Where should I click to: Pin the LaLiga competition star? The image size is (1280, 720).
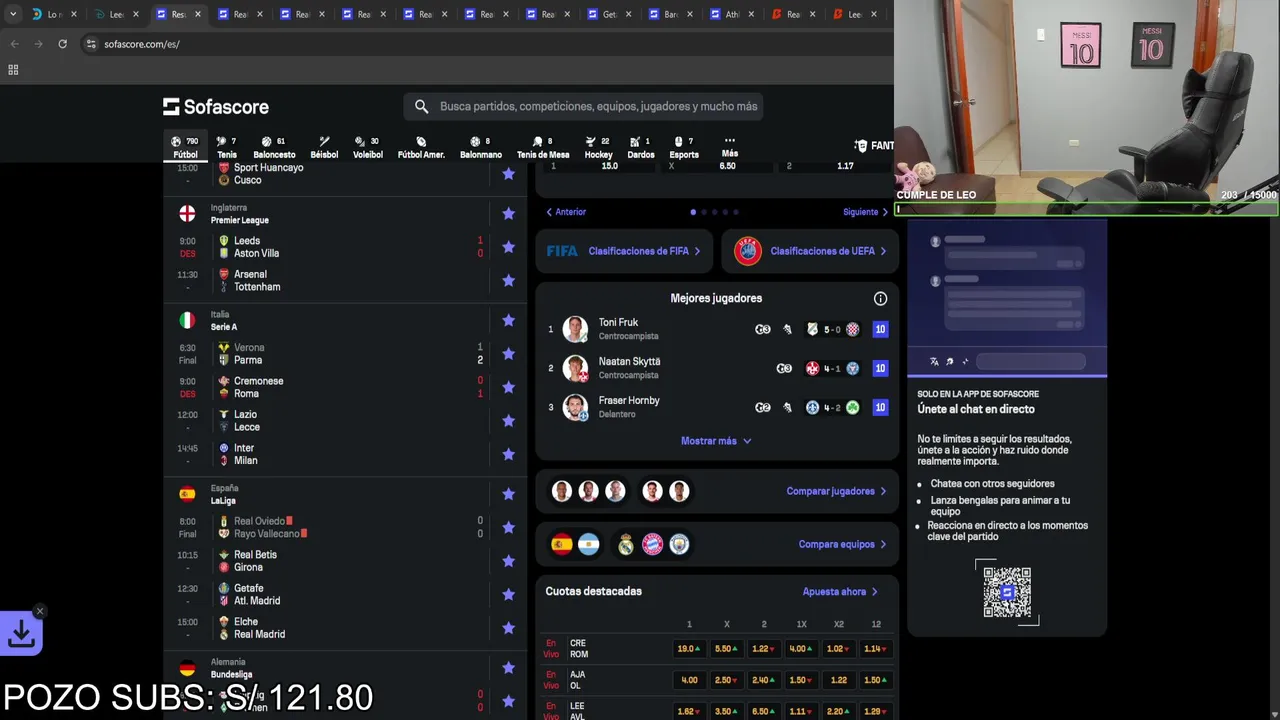click(508, 494)
